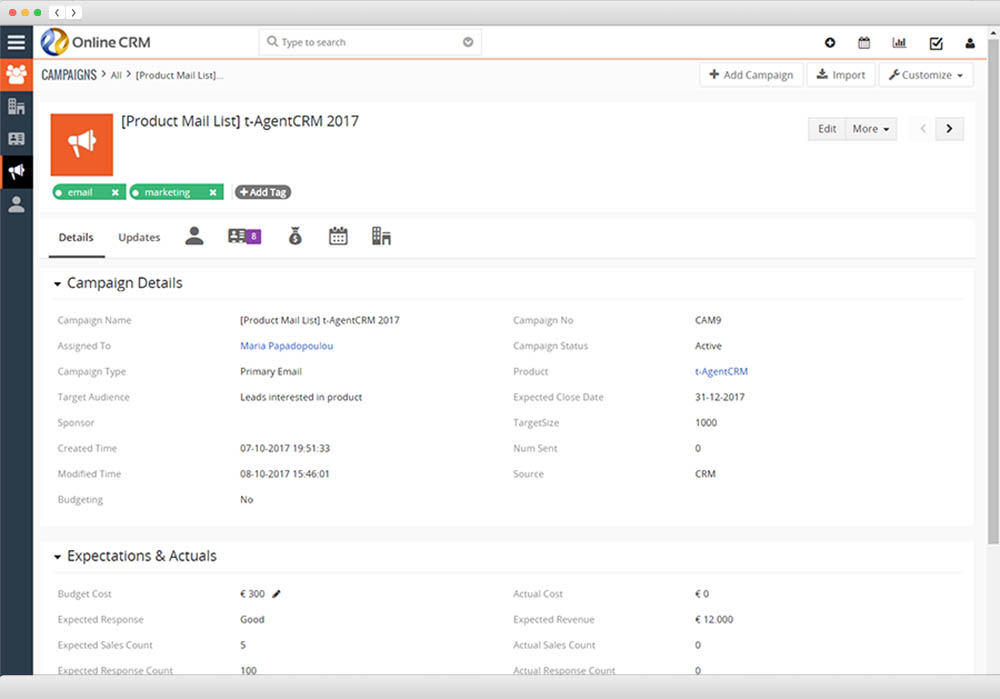The height and width of the screenshot is (699, 1000).
Task: Click the browser back arrow
Action: pos(57,12)
